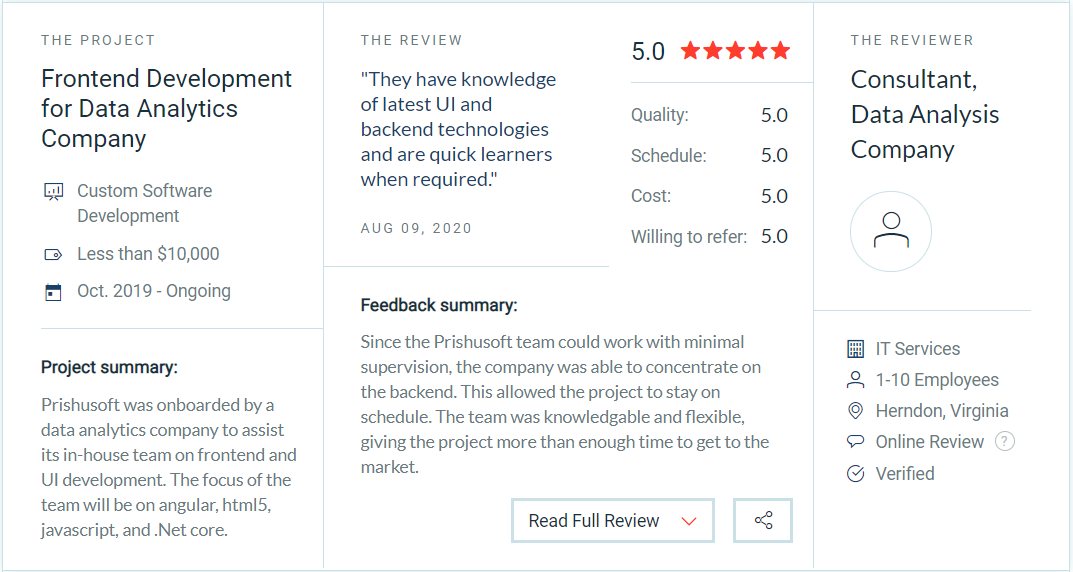Click the Verified checkmark icon
The height and width of the screenshot is (572, 1073).
tap(855, 474)
